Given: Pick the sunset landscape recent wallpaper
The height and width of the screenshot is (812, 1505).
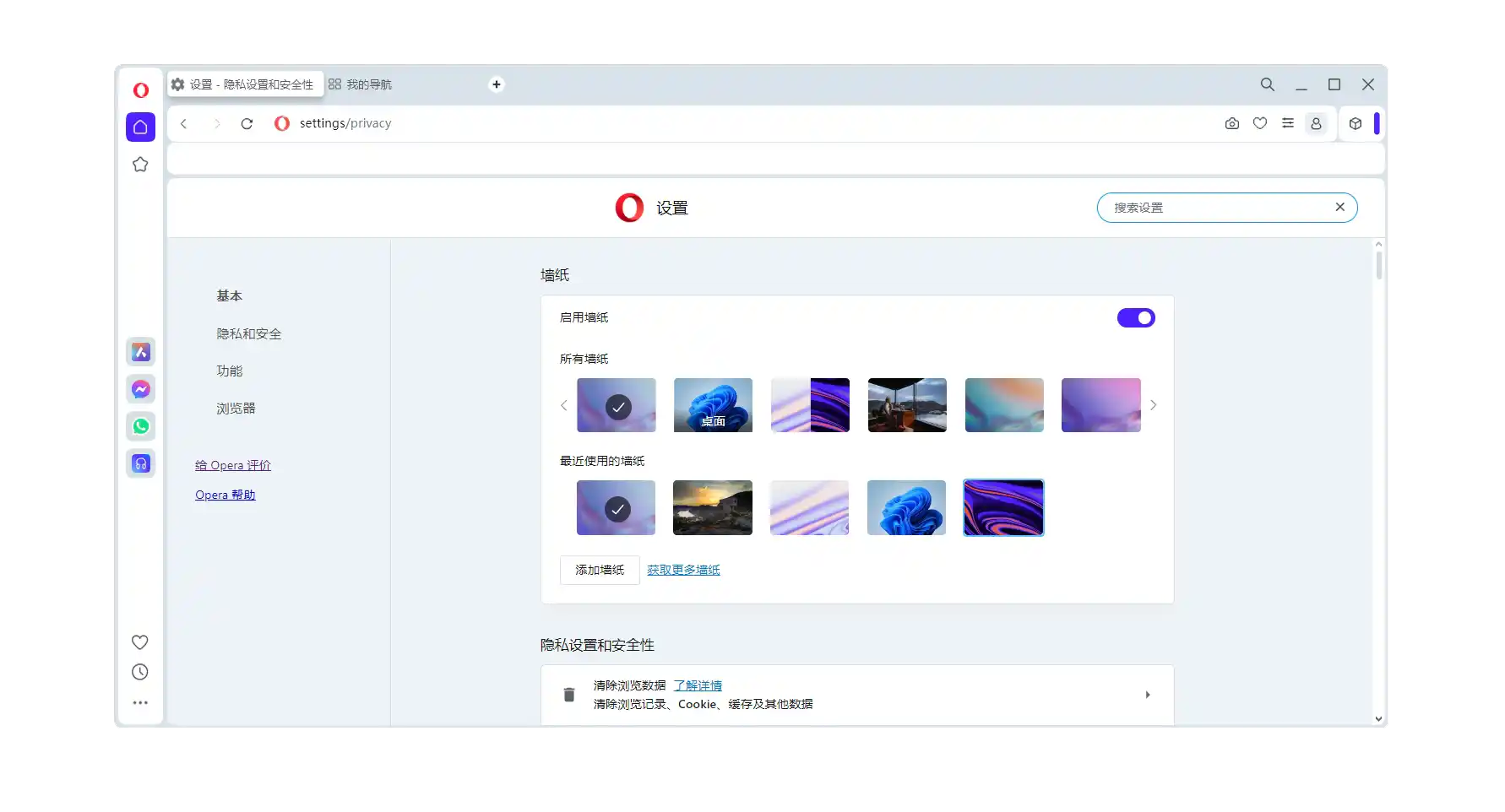Looking at the screenshot, I should coord(713,508).
